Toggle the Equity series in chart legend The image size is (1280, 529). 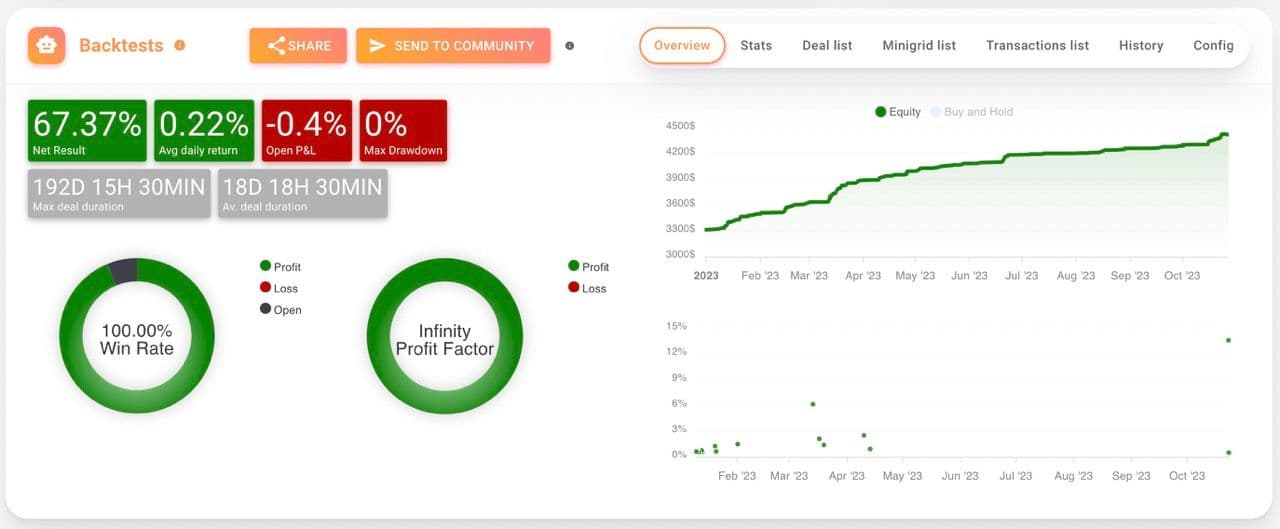pyautogui.click(x=897, y=112)
